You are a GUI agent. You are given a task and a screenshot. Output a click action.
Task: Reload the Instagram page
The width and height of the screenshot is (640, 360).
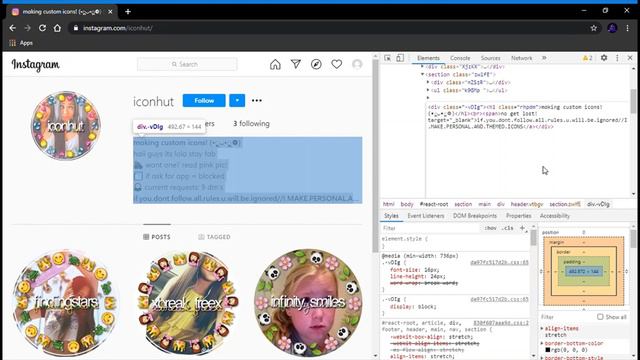42,28
